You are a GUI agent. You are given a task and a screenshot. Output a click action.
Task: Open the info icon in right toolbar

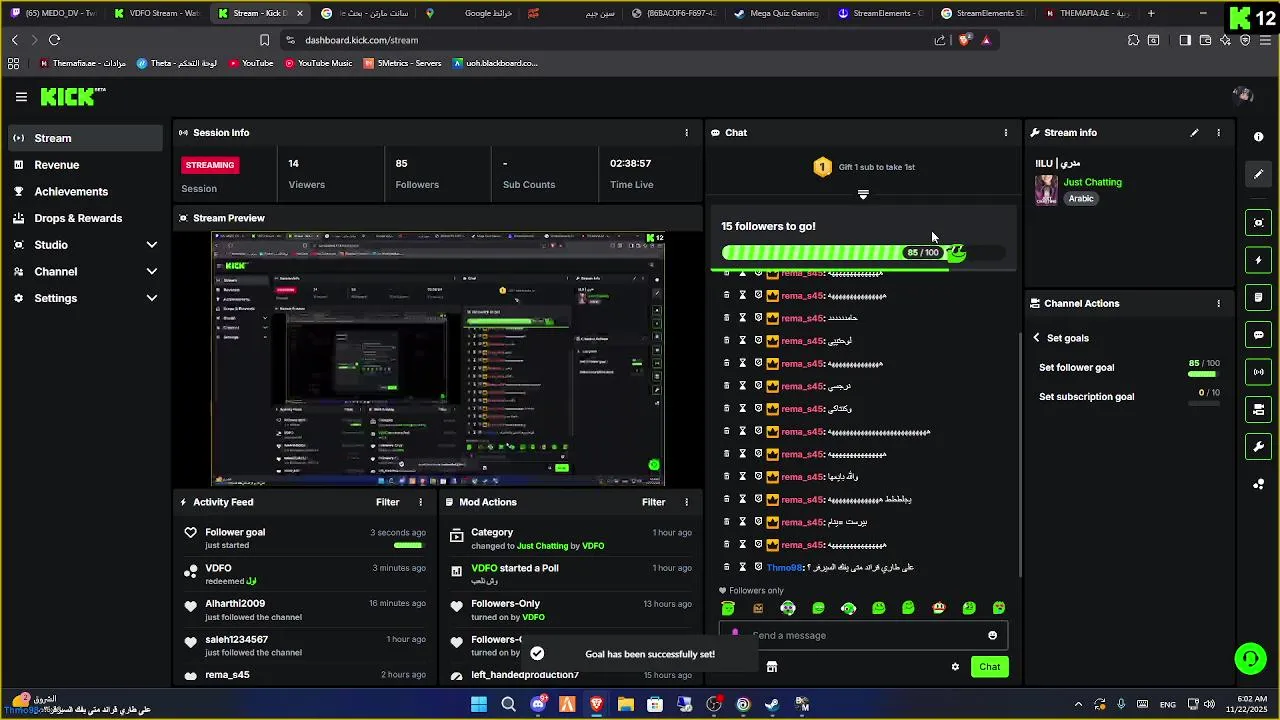click(x=1258, y=136)
